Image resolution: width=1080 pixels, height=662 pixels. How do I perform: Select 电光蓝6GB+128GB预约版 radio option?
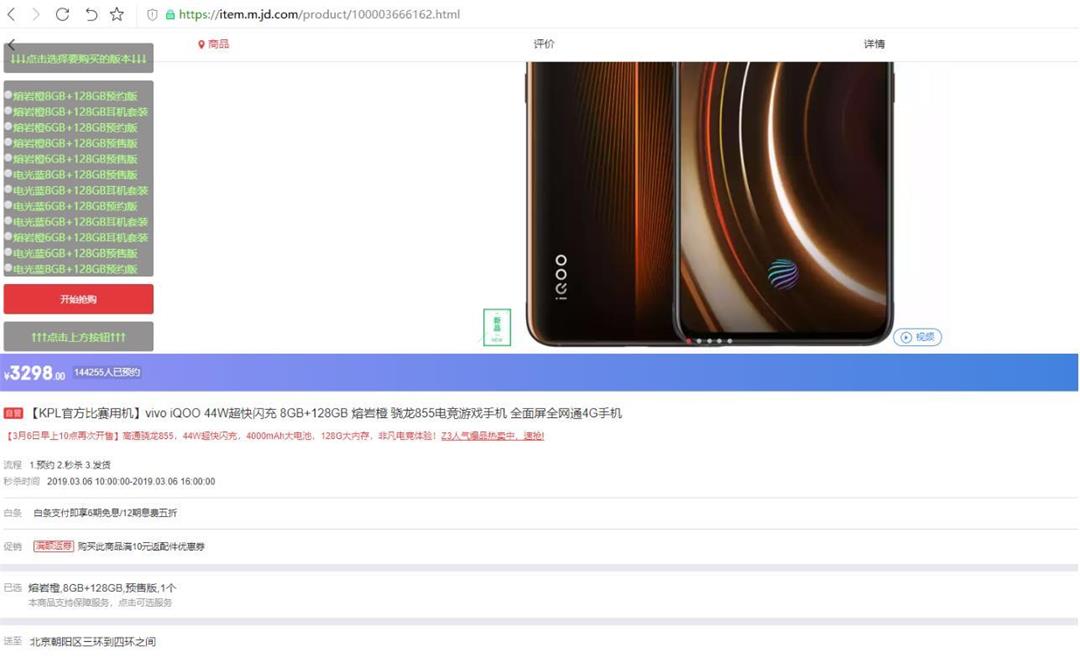pyautogui.click(x=8, y=205)
